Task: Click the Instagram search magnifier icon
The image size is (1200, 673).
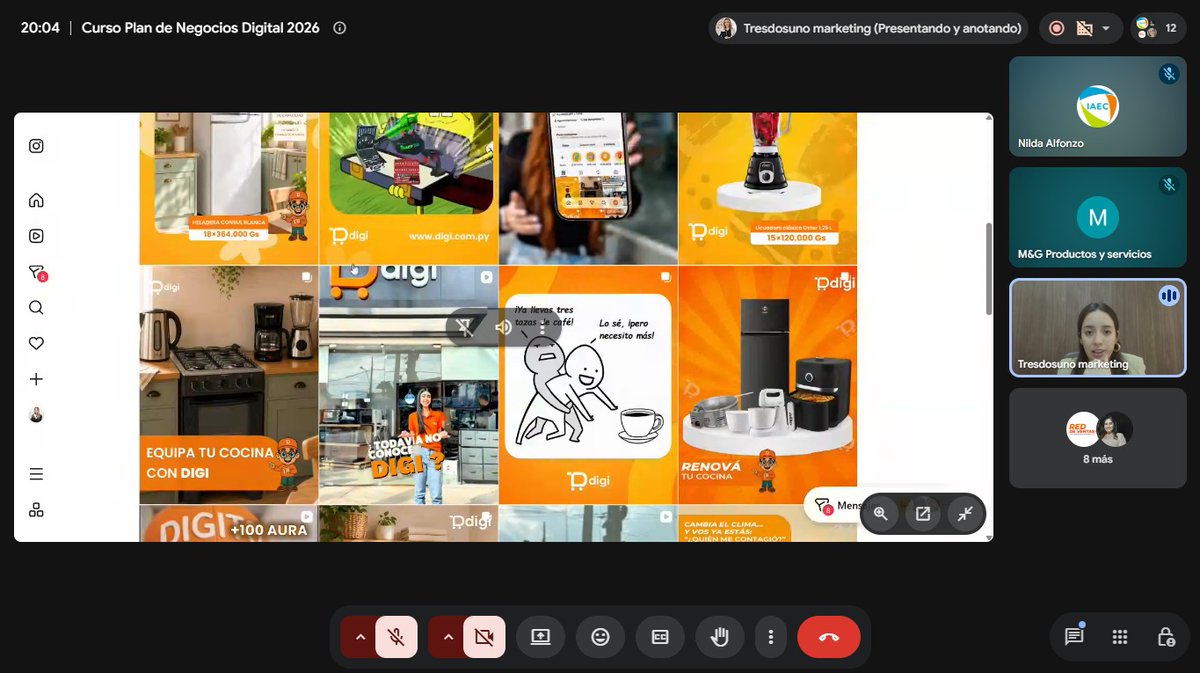Action: tap(36, 307)
